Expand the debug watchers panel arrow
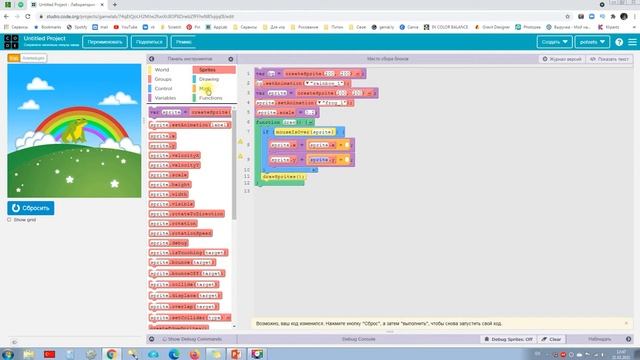This screenshot has height=360, width=640. [x=629, y=339]
